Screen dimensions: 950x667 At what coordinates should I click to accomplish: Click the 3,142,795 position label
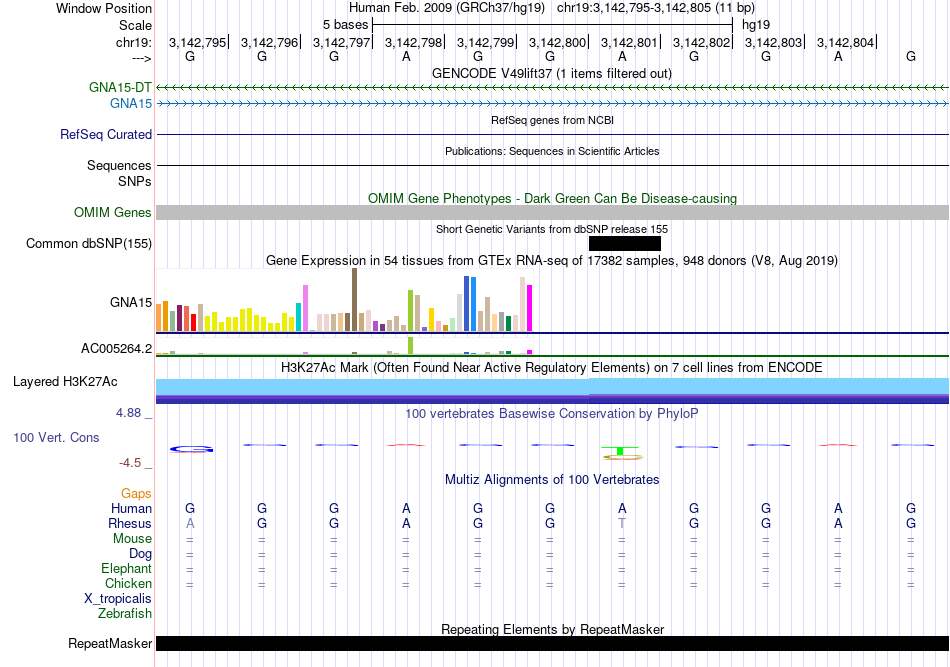click(198, 42)
